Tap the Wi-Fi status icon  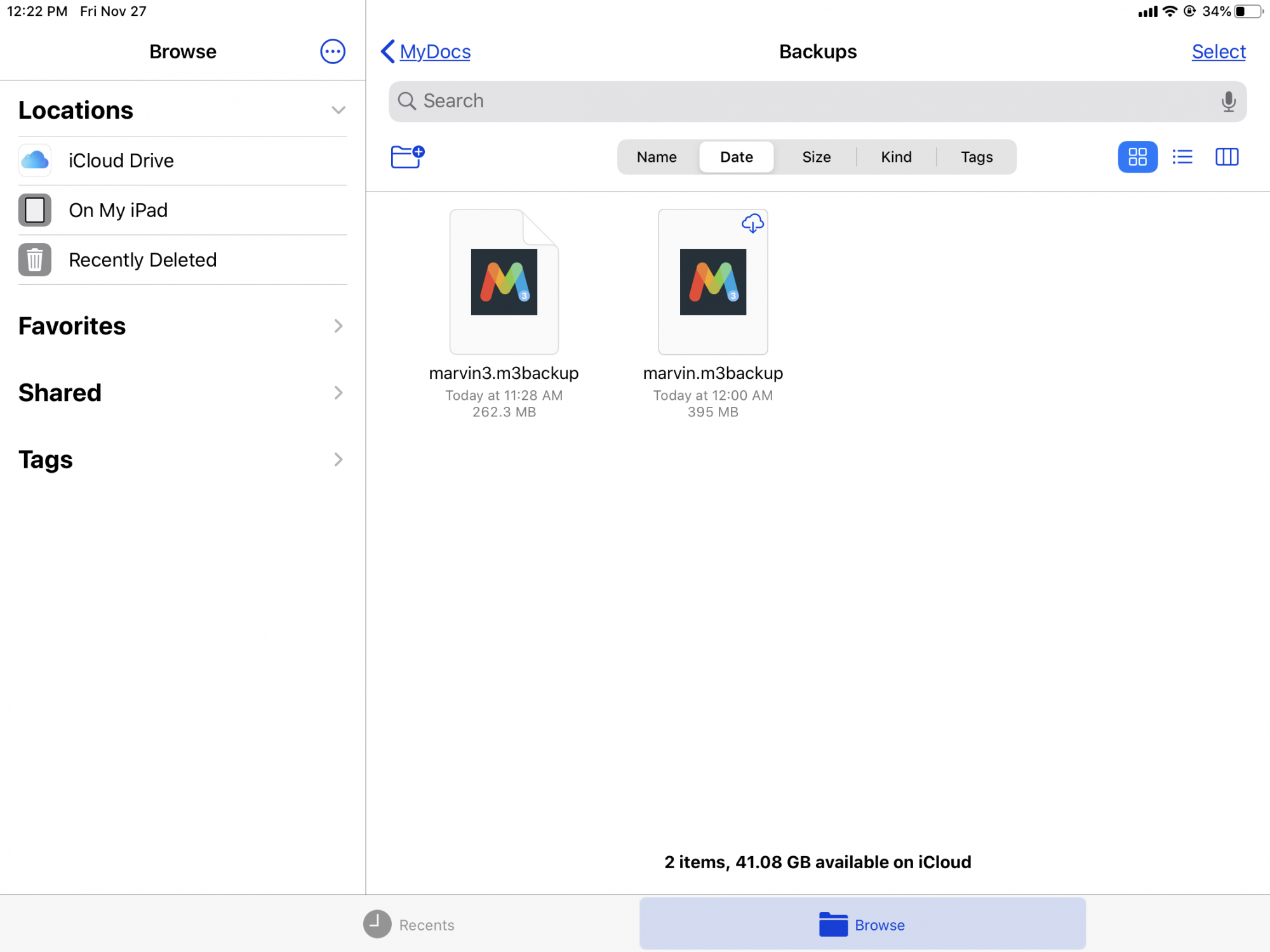1170,11
